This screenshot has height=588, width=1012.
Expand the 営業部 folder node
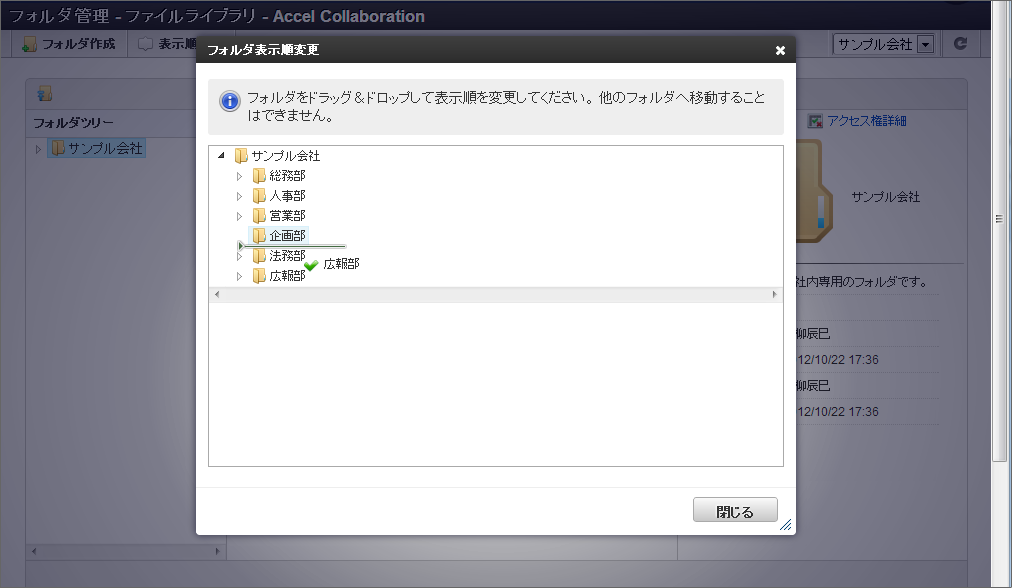(239, 216)
